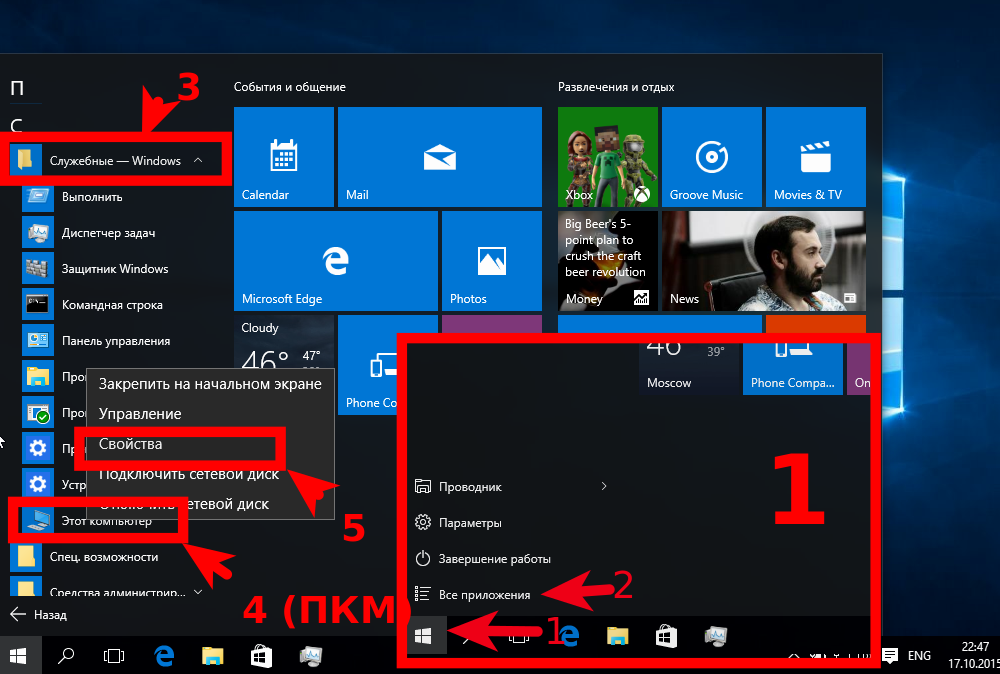Choose Управление in the context menu

click(210, 414)
